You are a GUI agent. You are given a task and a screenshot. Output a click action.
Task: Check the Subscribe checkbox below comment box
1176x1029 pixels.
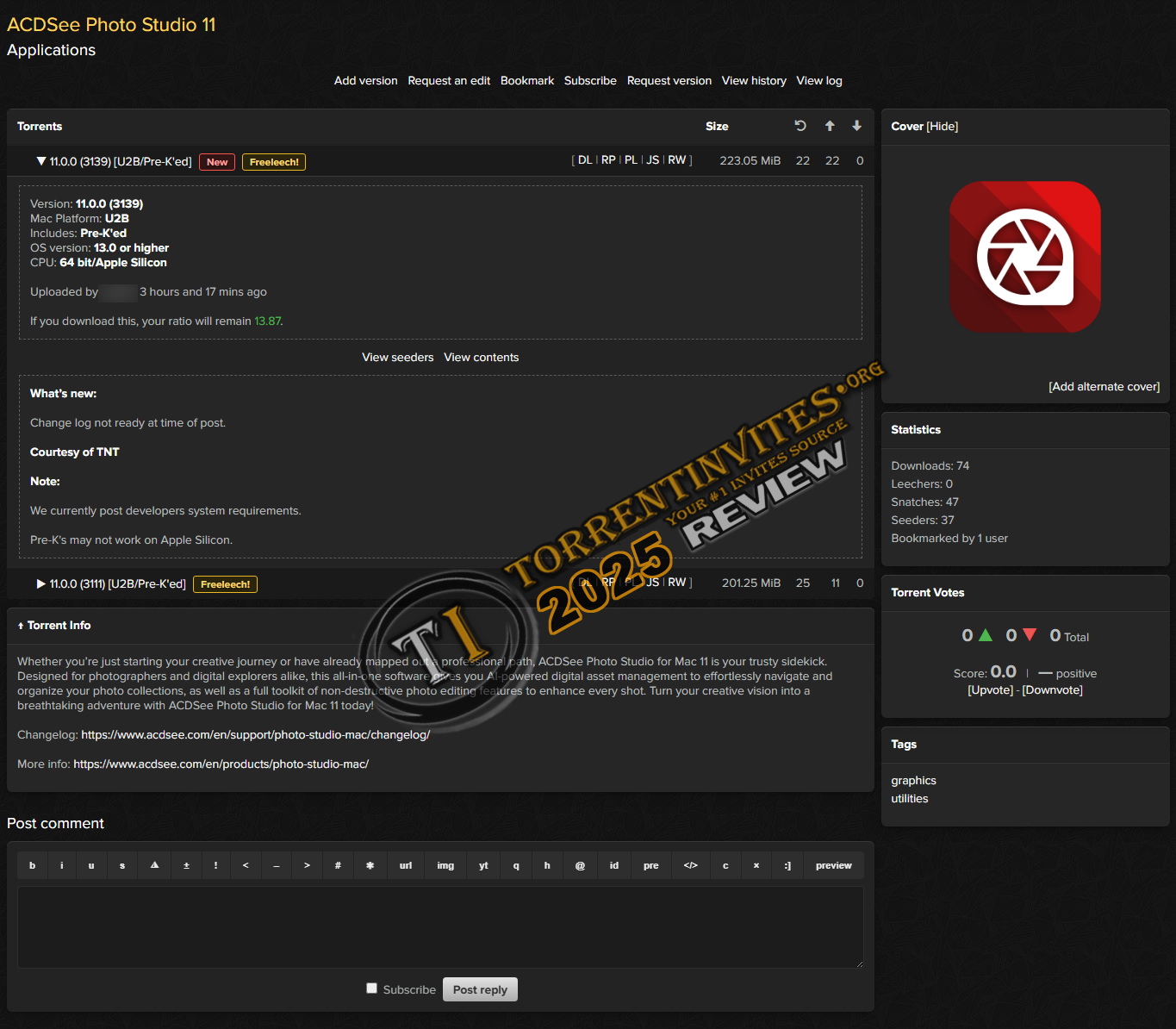click(372, 988)
